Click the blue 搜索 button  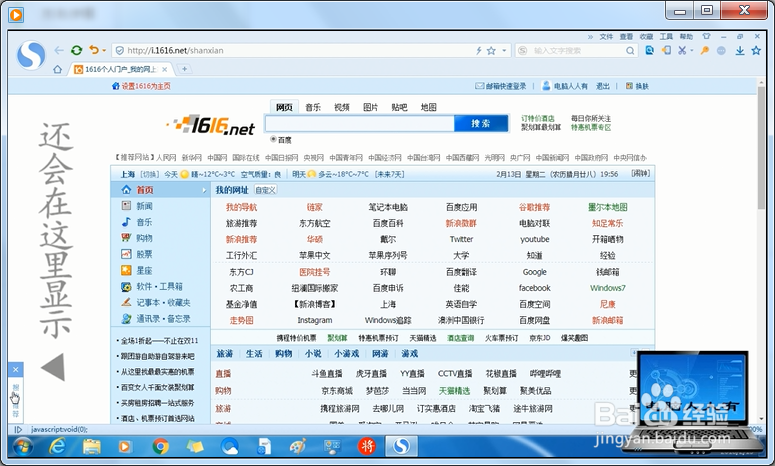(x=481, y=123)
